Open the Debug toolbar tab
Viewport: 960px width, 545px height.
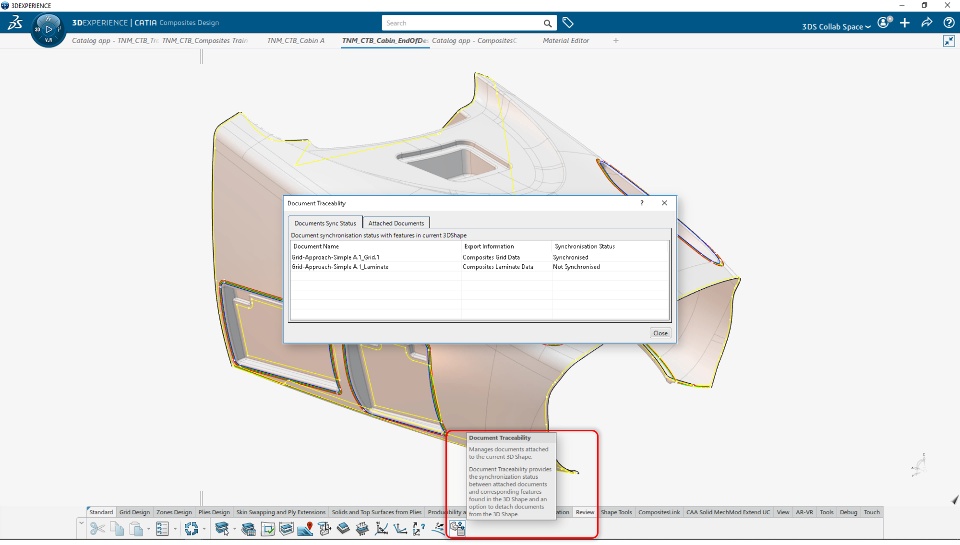848,512
